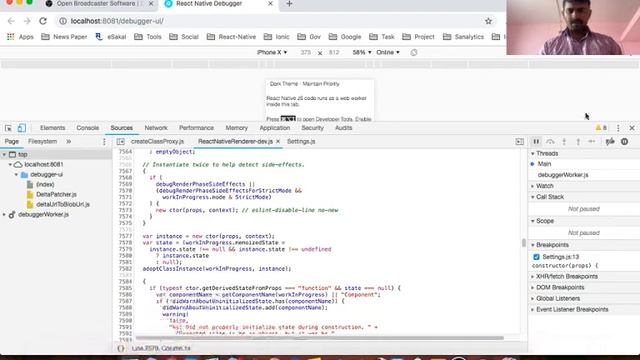Image resolution: width=640 pixels, height=360 pixels.
Task: Click the hide navigator panel icon
Action: pos(120,142)
